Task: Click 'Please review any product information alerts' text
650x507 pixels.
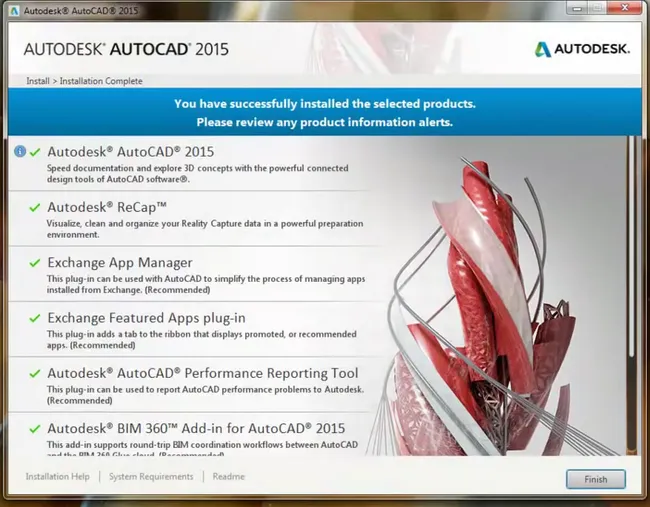Action: [325, 122]
